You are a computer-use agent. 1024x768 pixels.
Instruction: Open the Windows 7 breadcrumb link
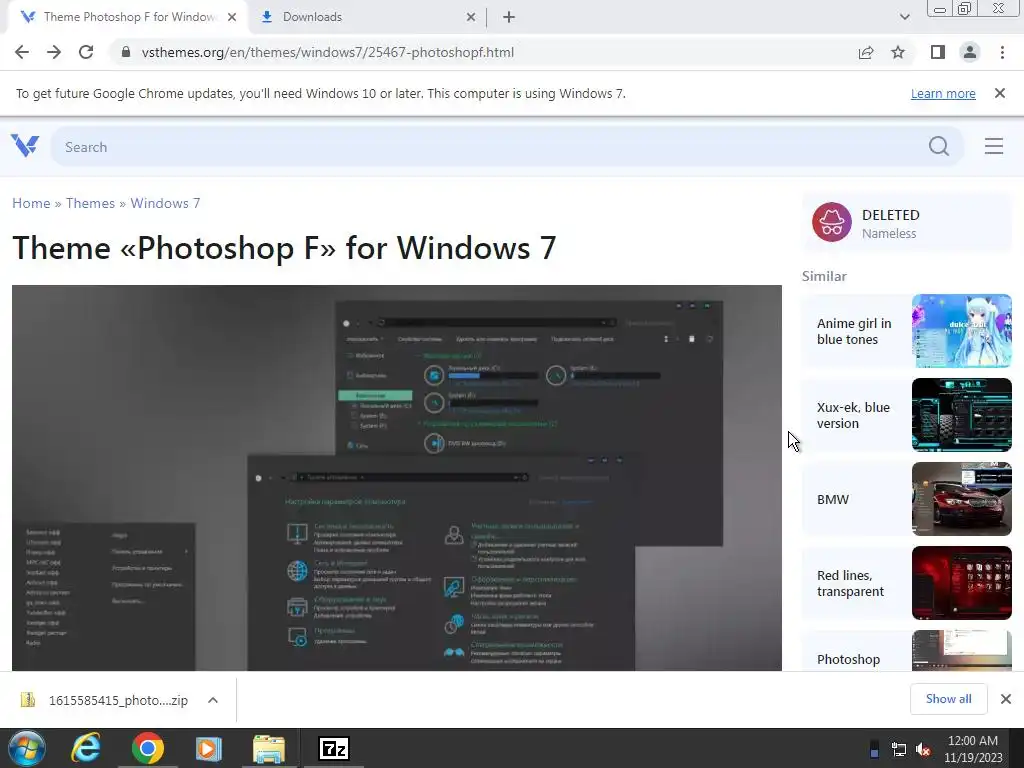click(x=165, y=203)
